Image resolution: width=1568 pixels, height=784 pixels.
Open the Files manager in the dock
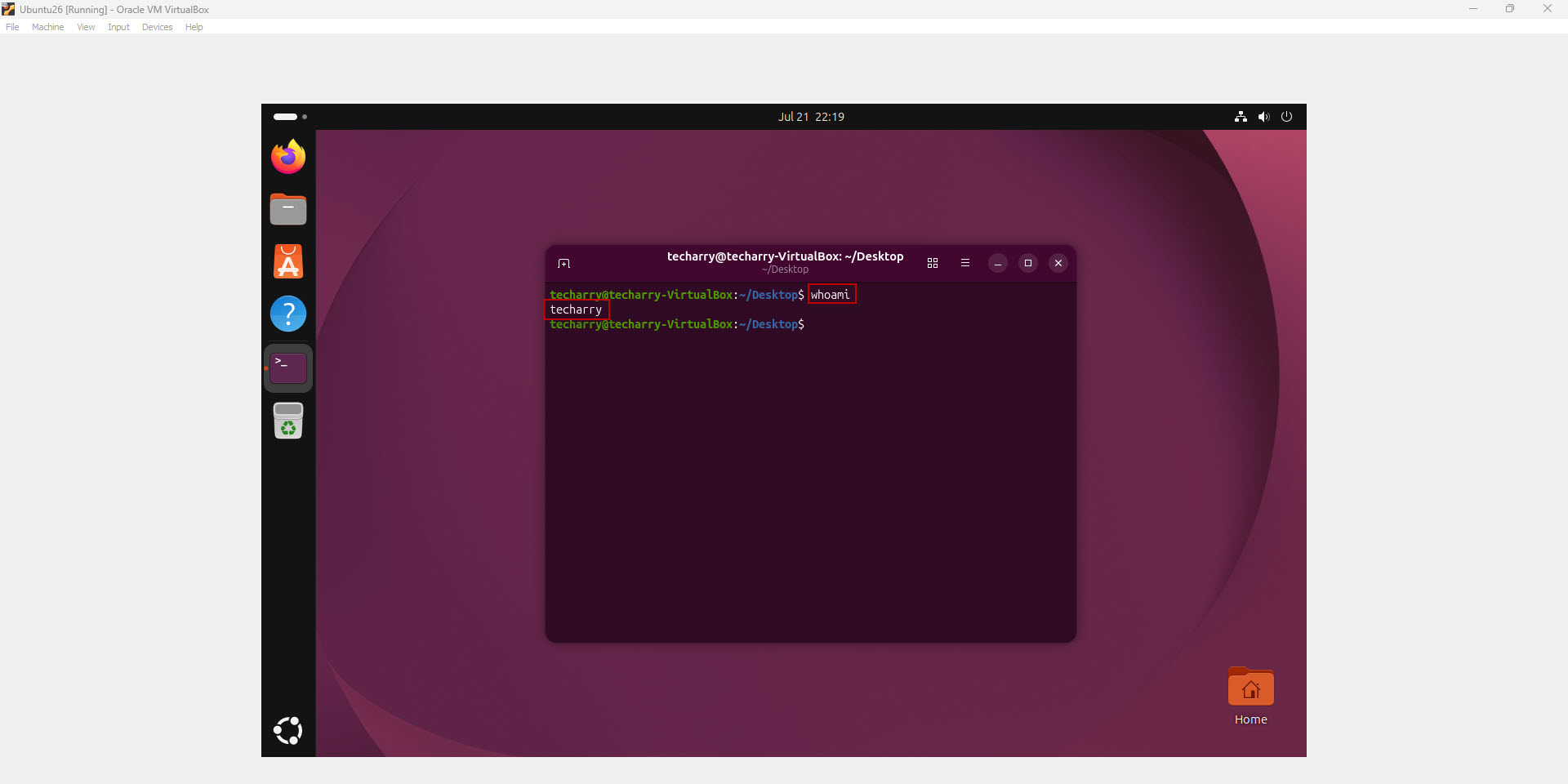[x=288, y=209]
